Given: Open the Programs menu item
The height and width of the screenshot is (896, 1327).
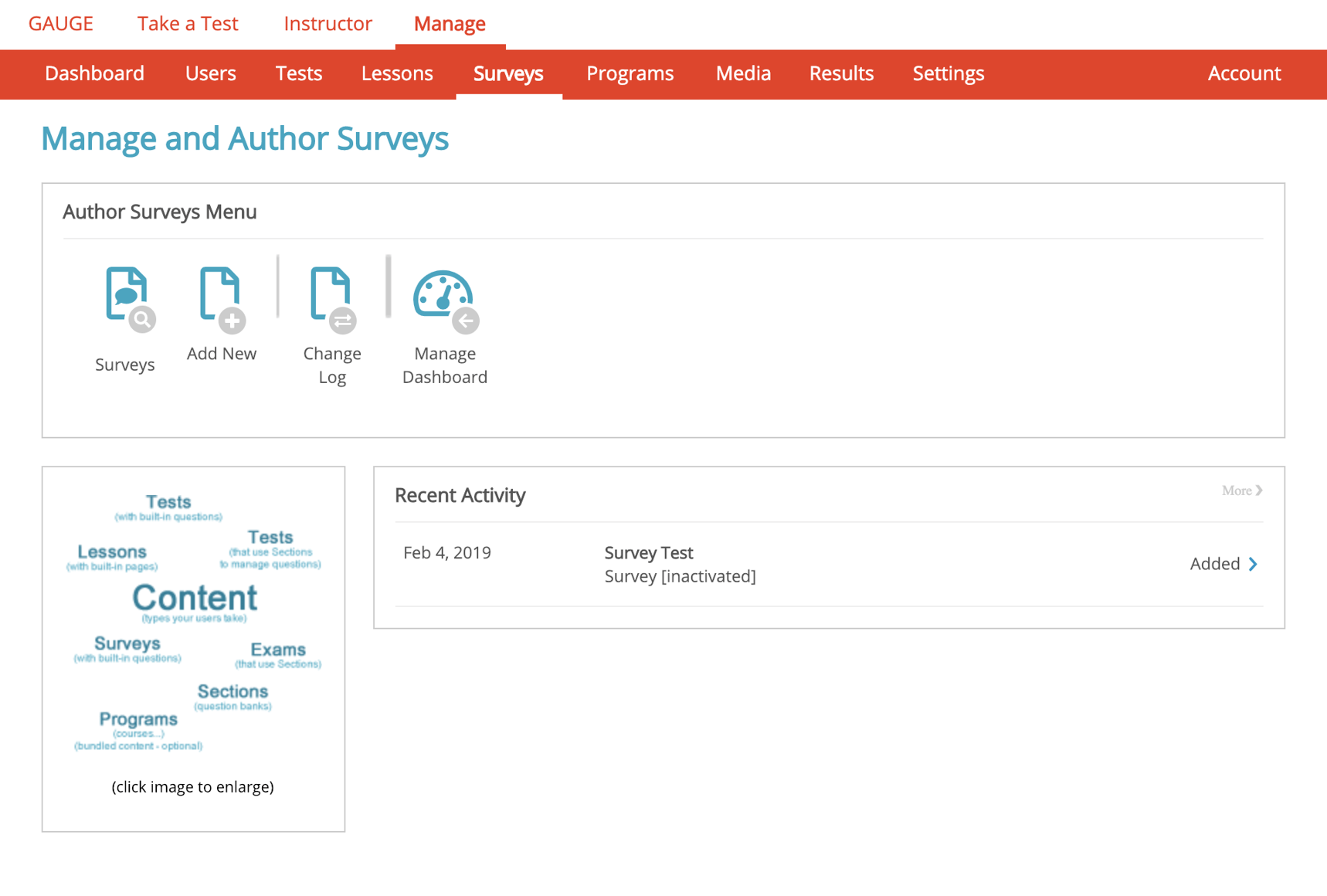Looking at the screenshot, I should pyautogui.click(x=630, y=73).
